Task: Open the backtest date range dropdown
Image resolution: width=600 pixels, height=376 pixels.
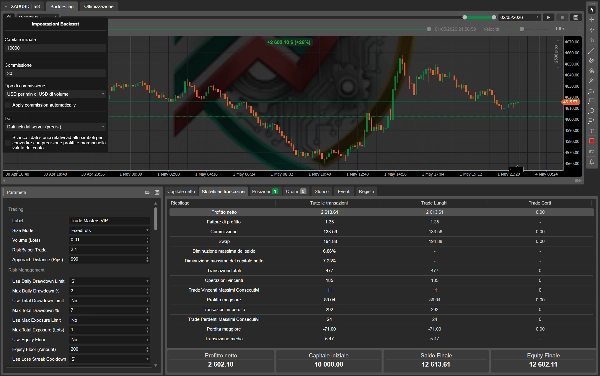Action: 520,17
